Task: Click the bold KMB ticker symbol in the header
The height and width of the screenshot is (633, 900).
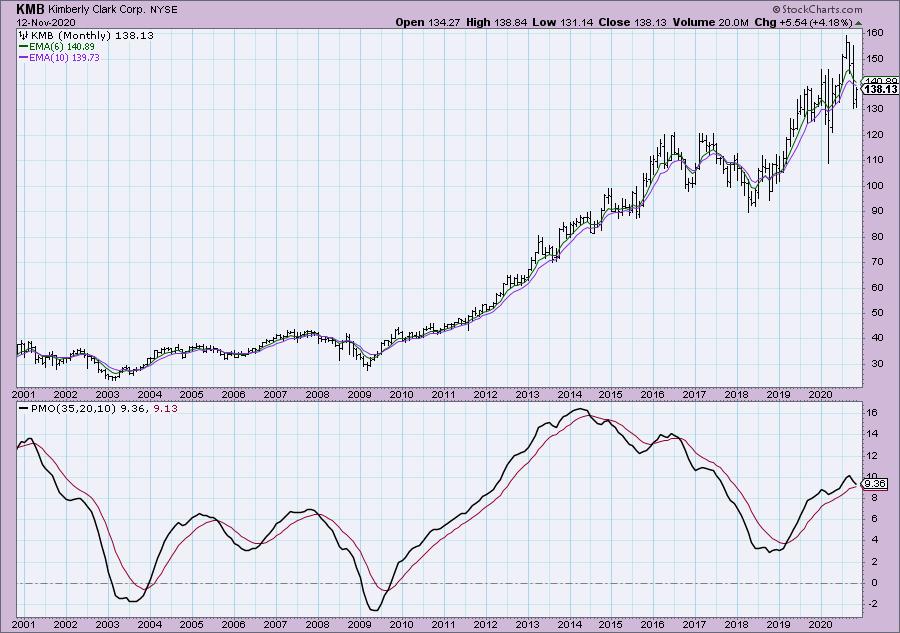Action: 30,9
